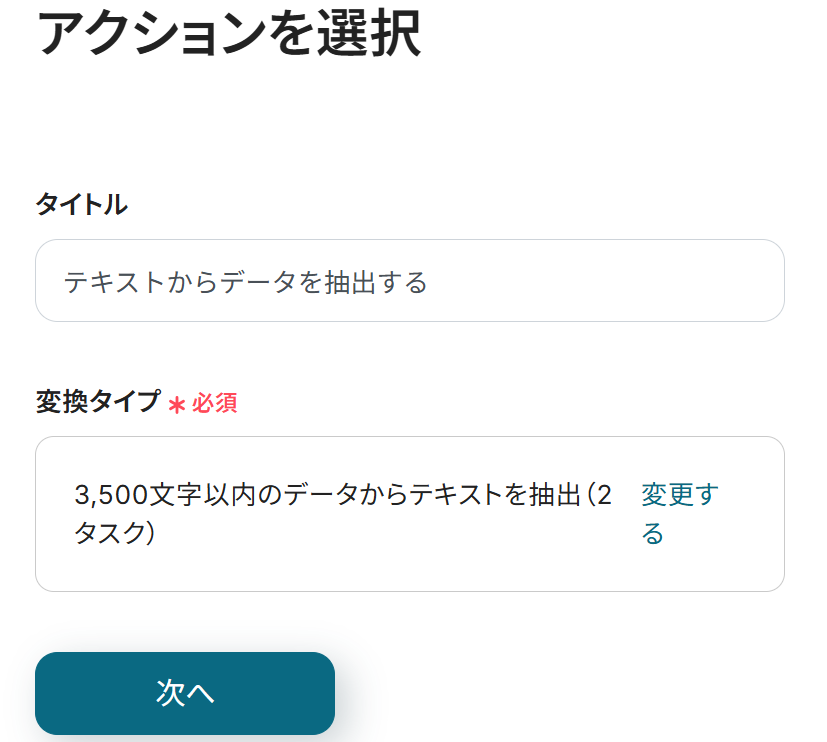Screen dimensions: 827x742
Task: Click the 3,500 number in conversion type
Action: (x=110, y=495)
